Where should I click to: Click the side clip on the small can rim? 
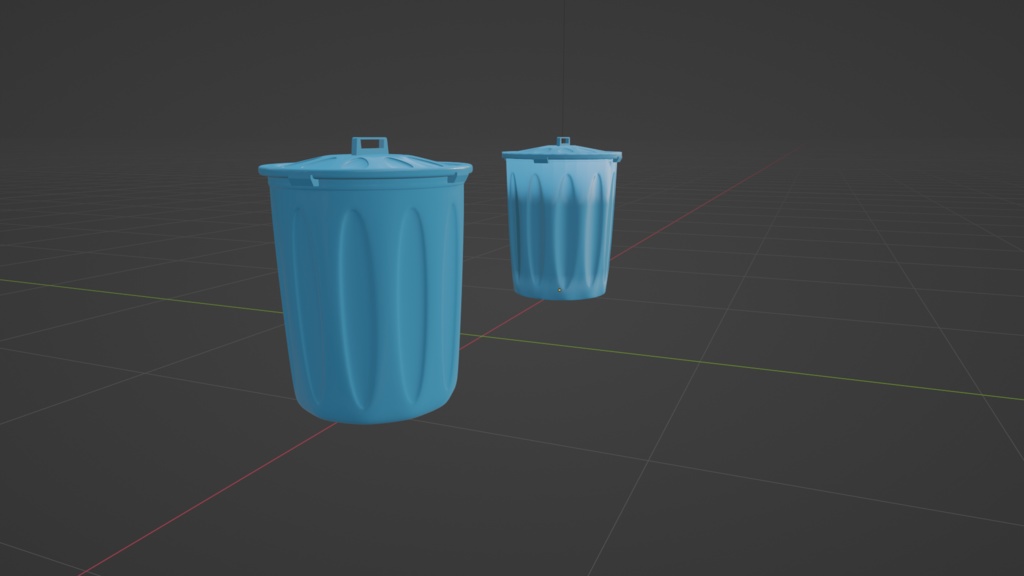539,161
